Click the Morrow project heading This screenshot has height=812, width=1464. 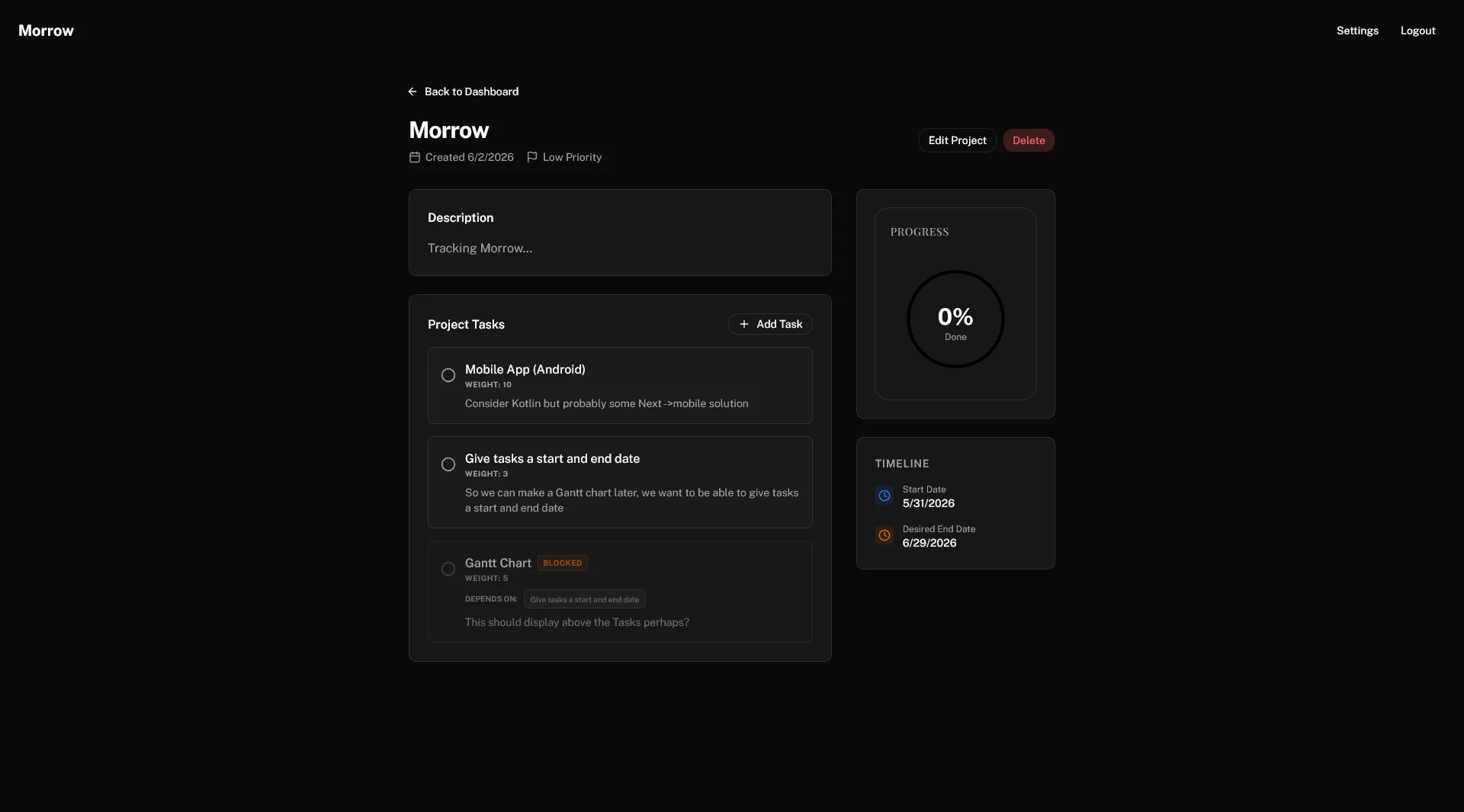tap(449, 130)
